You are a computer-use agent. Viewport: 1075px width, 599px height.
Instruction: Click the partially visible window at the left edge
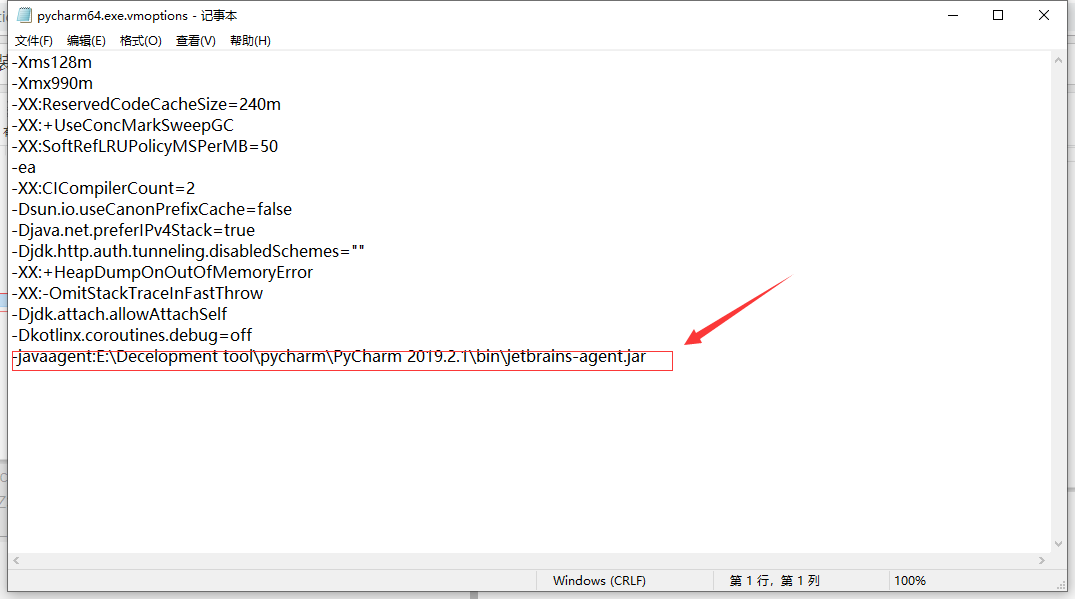point(3,300)
